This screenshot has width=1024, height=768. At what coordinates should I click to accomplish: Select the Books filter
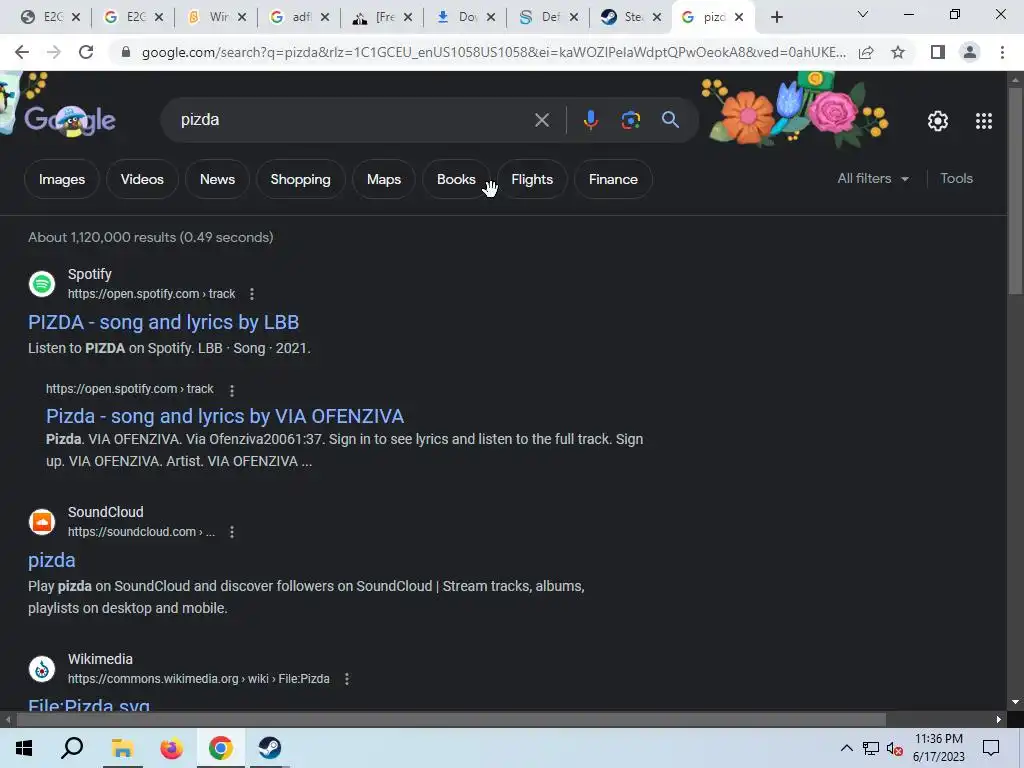tap(456, 179)
